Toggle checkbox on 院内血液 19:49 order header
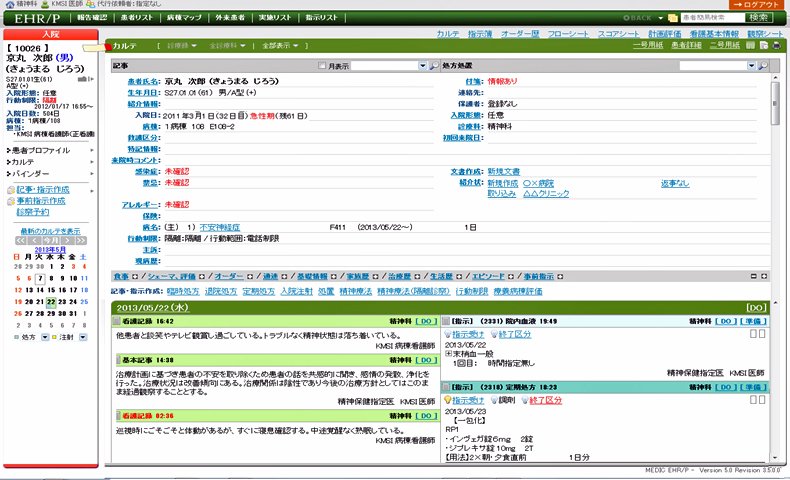790x480 pixels. coord(446,321)
